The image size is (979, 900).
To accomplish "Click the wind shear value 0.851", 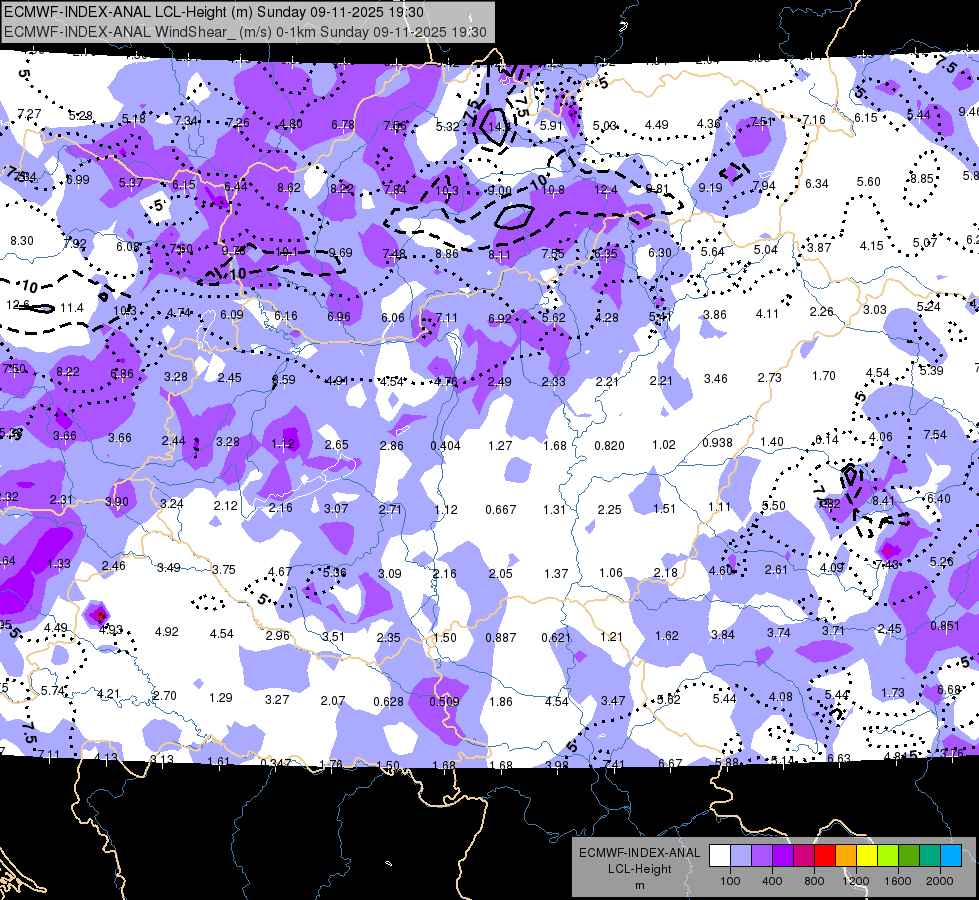I will point(945,626).
